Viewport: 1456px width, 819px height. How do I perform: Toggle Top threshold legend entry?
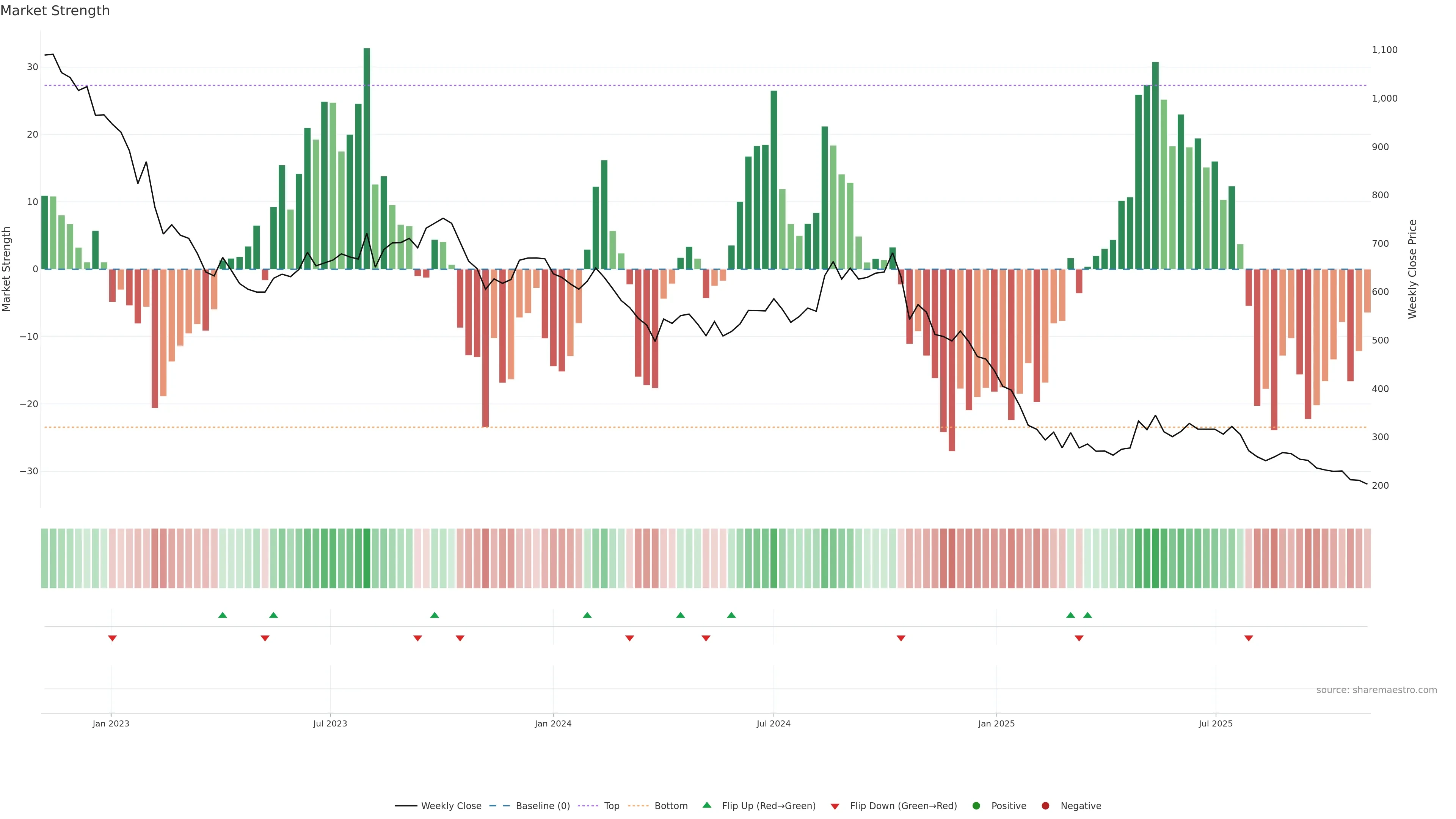pyautogui.click(x=611, y=805)
